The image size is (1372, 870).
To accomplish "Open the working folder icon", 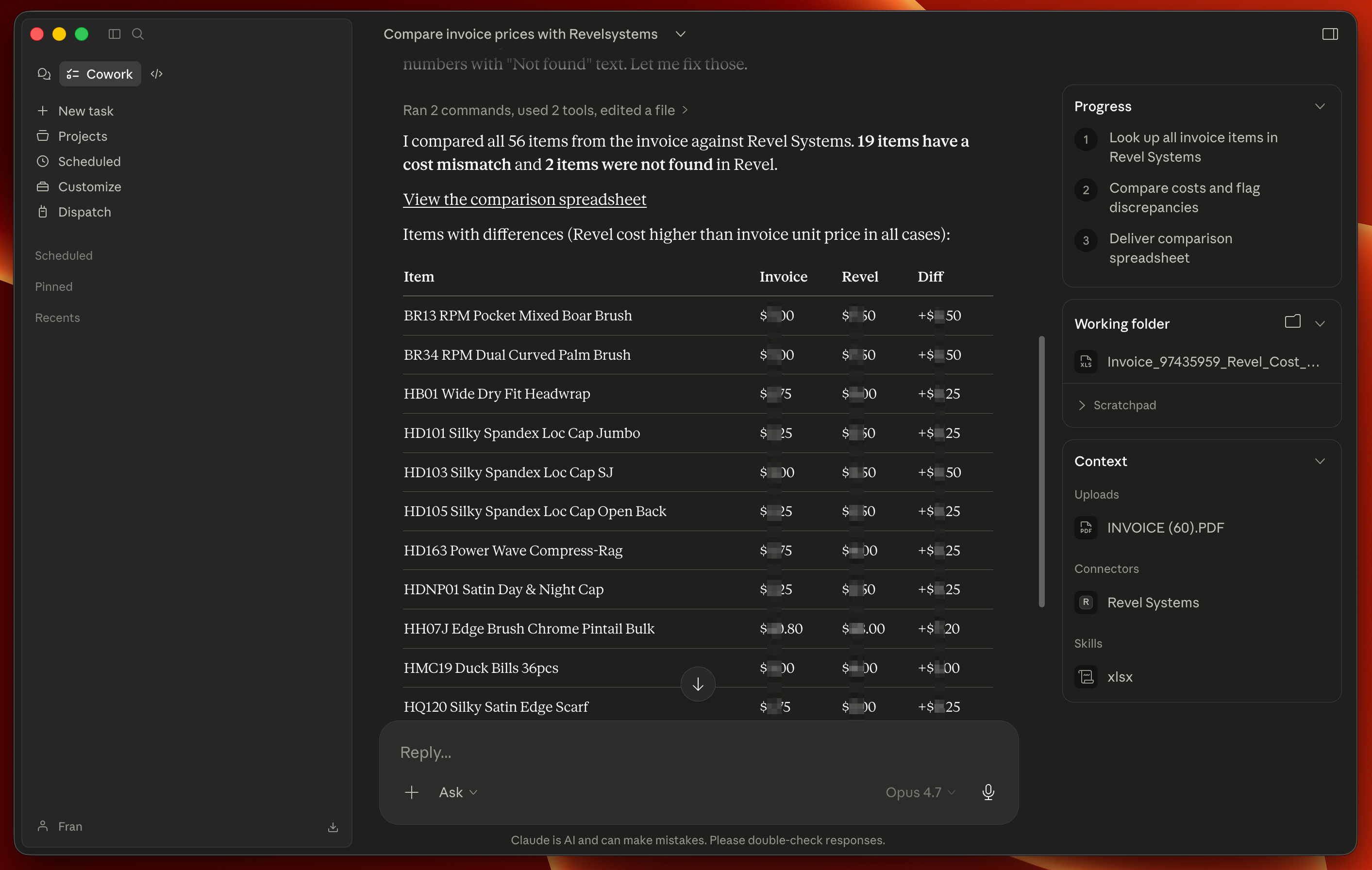I will point(1292,322).
